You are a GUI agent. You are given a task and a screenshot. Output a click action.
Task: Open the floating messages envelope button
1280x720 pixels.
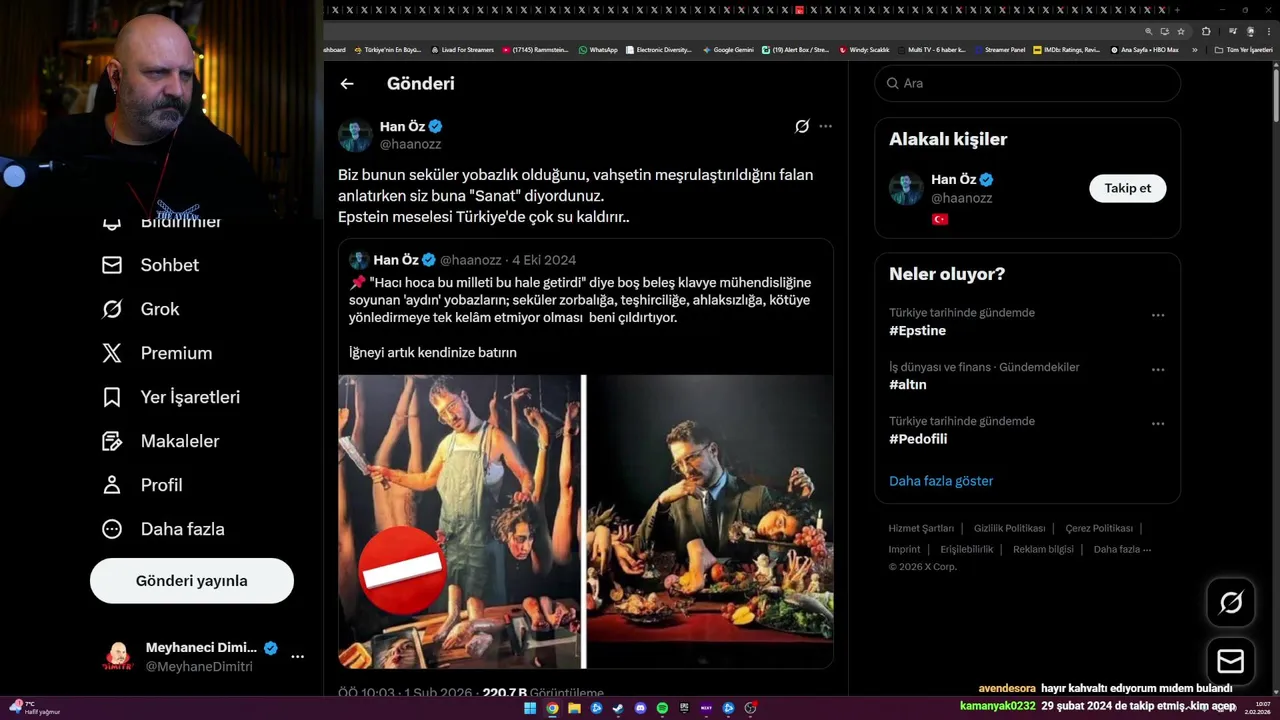[x=1231, y=662]
